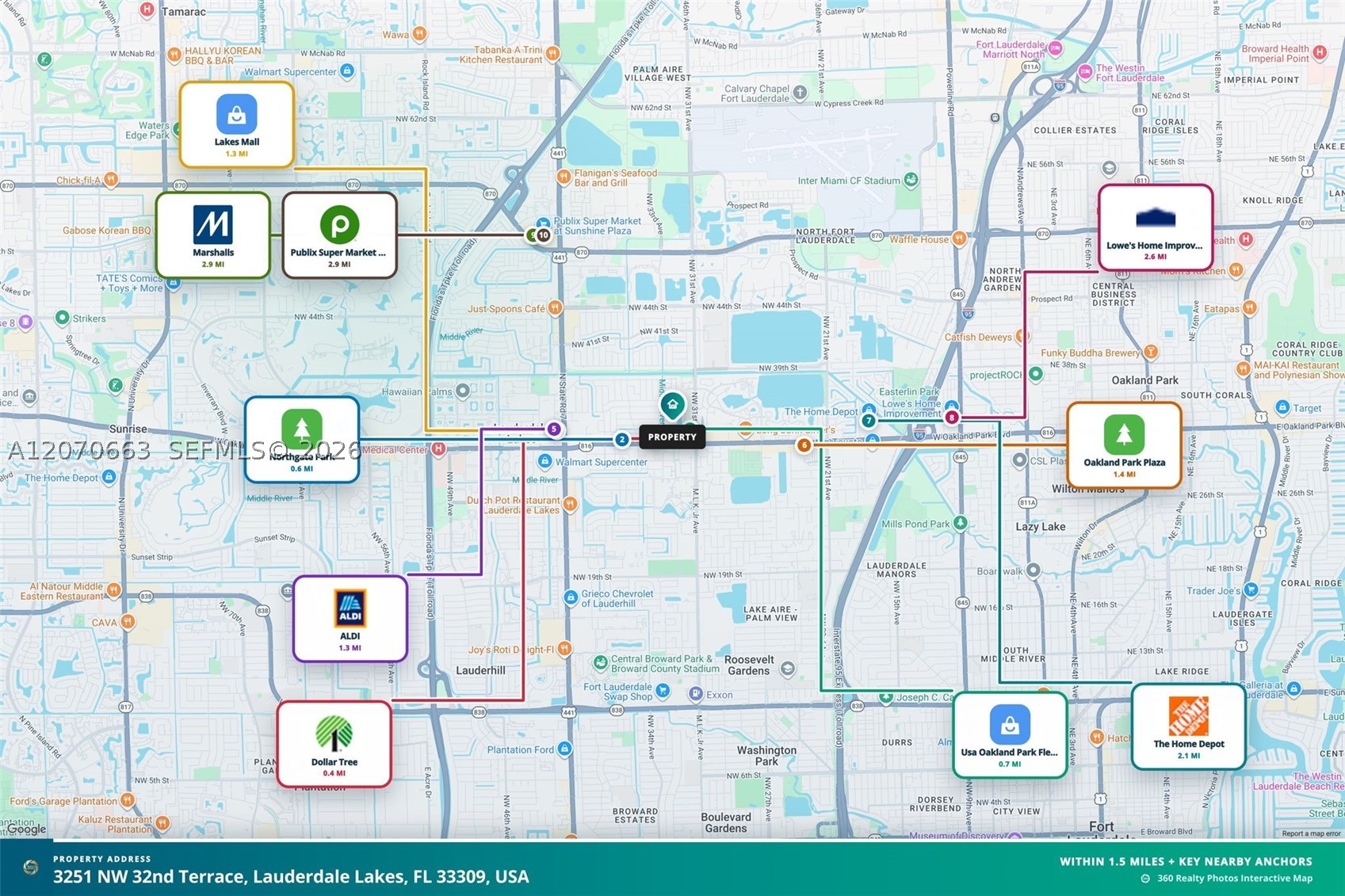Click the Tabanka A Trini Kitchen pin
The width and height of the screenshot is (1345, 896).
pyautogui.click(x=552, y=53)
